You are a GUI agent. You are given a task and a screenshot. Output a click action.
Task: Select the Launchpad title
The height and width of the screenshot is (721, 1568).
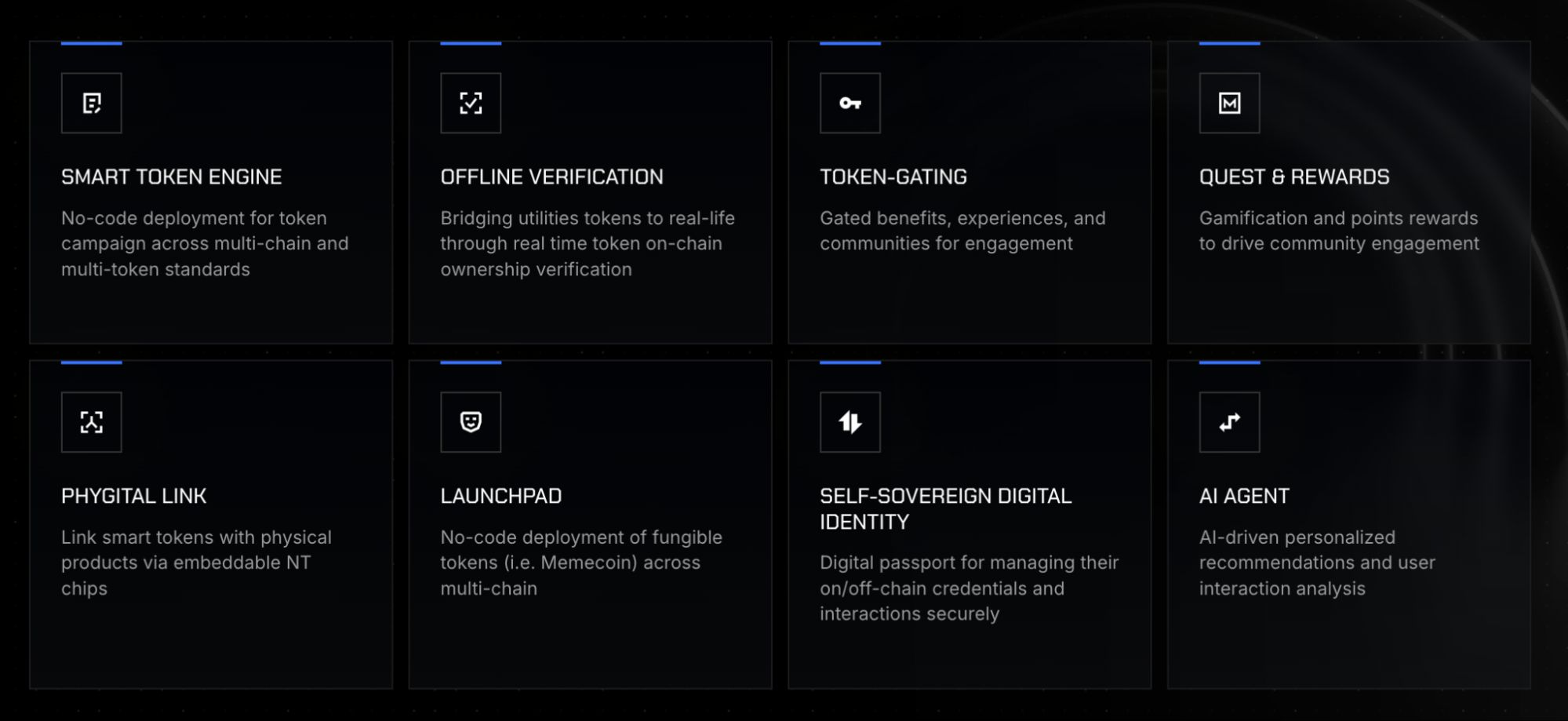click(x=501, y=496)
